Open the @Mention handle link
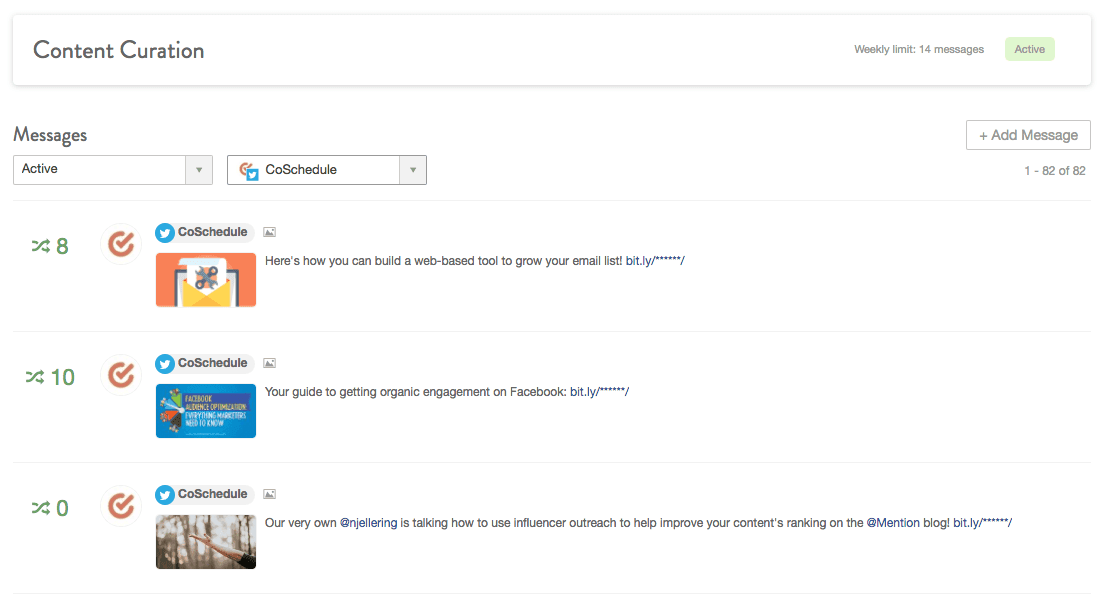Image resolution: width=1103 pixels, height=605 pixels. click(893, 523)
